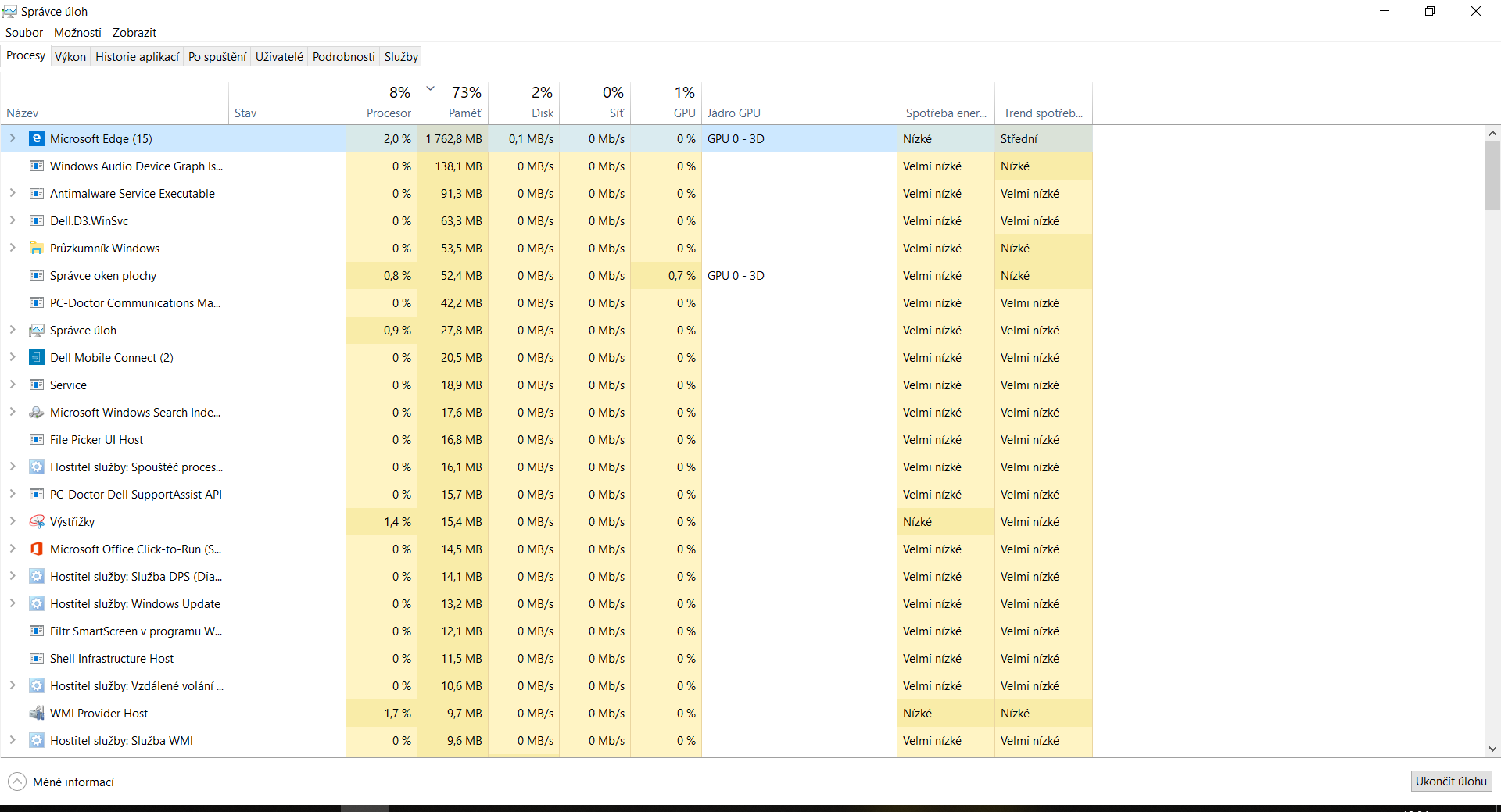
Task: Click the Správce úloh title bar icon
Action: click(9, 11)
